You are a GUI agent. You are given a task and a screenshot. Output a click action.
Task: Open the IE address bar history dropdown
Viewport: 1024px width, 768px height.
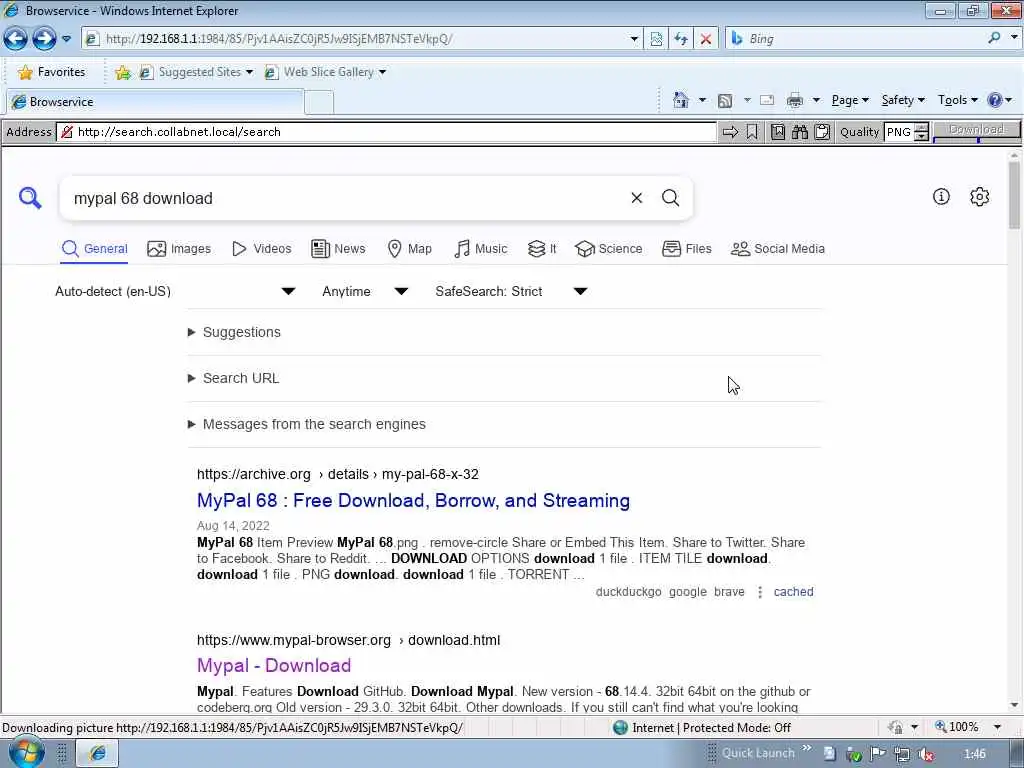(x=634, y=39)
